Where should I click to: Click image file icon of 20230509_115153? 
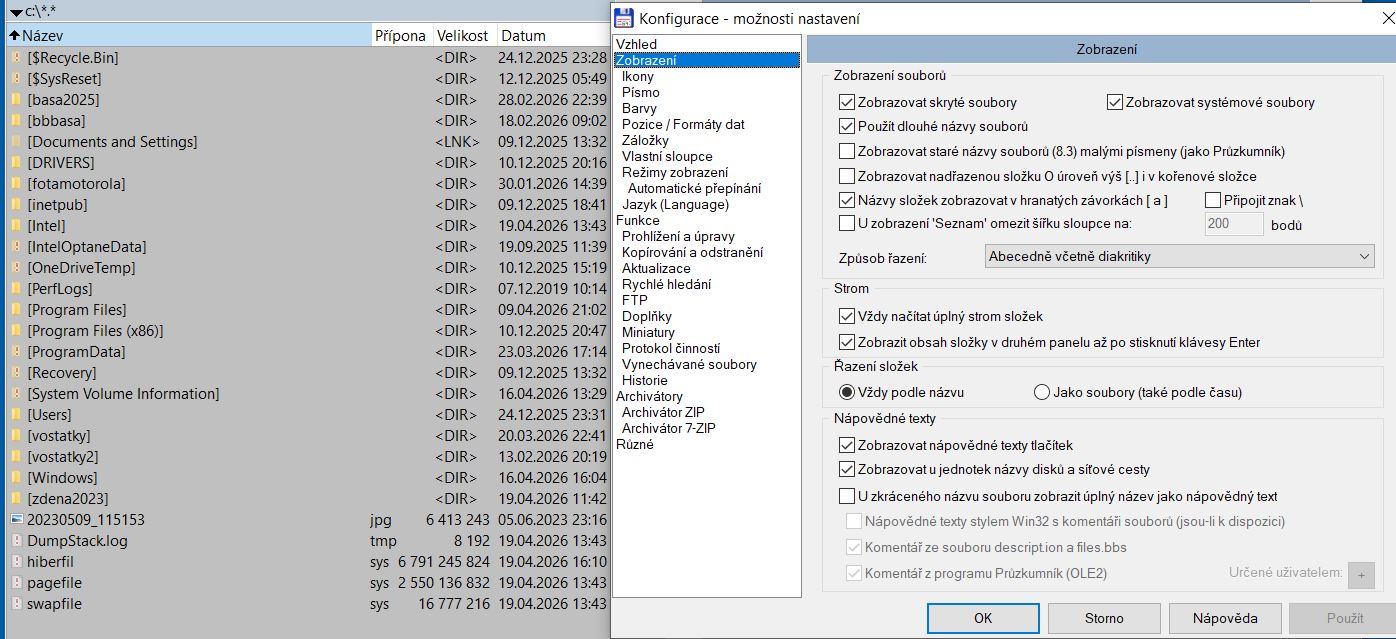(x=16, y=520)
